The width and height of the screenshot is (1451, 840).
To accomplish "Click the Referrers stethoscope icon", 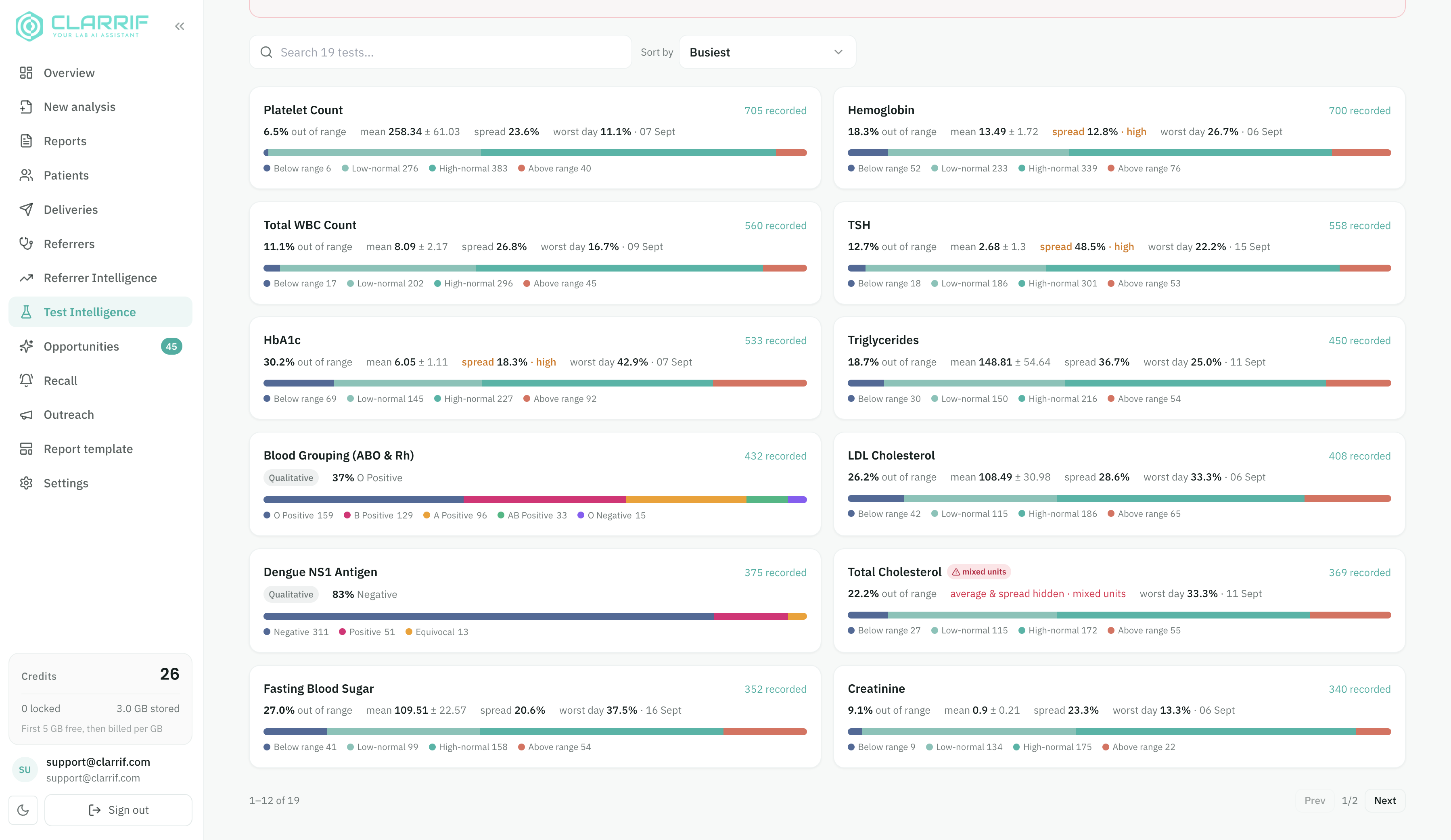I will pos(26,244).
